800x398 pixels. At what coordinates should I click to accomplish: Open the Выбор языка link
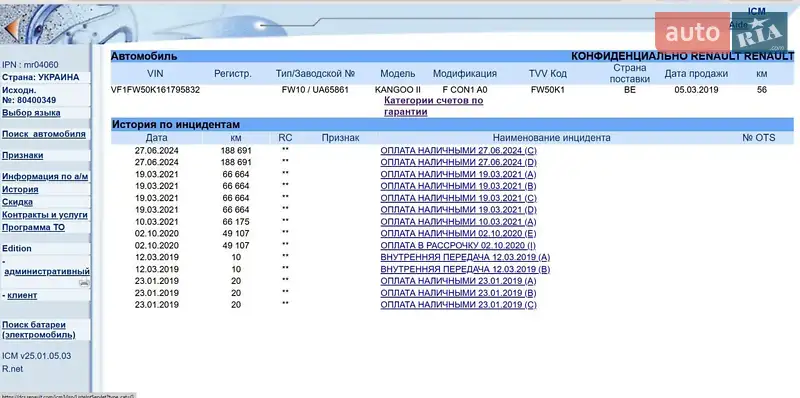[31, 113]
